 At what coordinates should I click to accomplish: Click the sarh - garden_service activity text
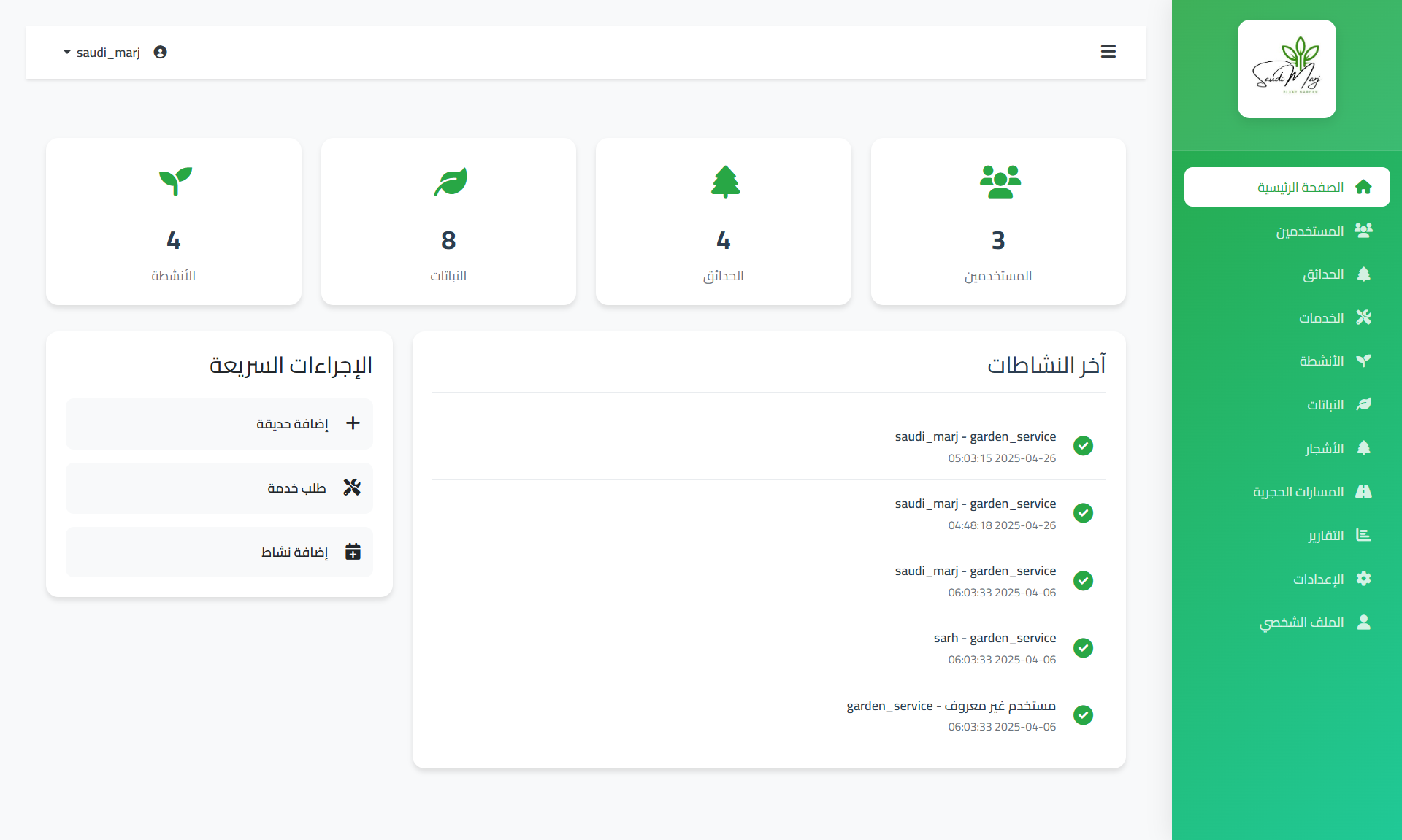pos(995,638)
